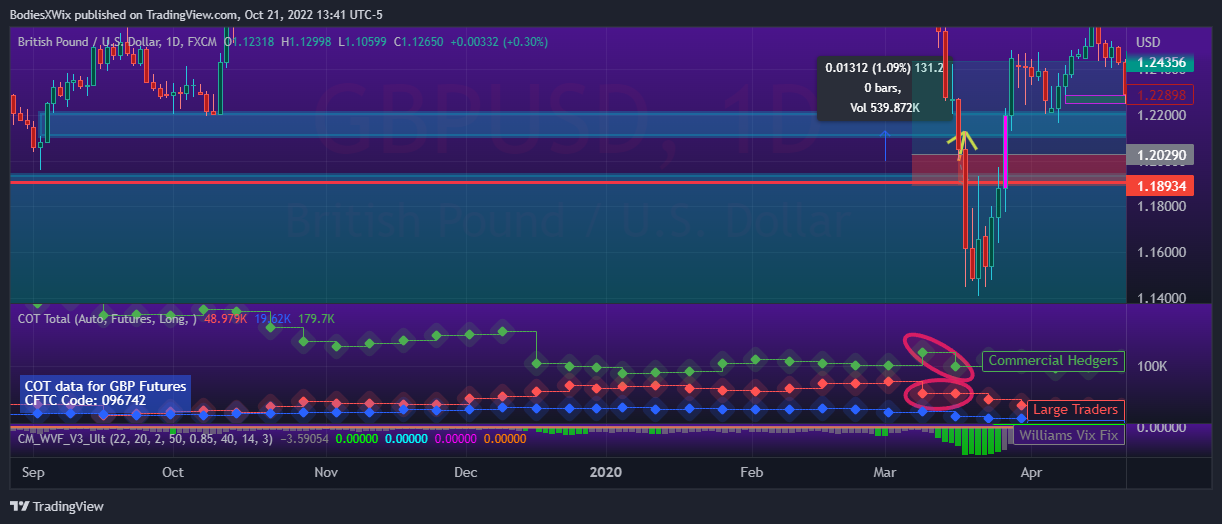Click the indicator value -3.59054
This screenshot has width=1222, height=524.
[305, 437]
